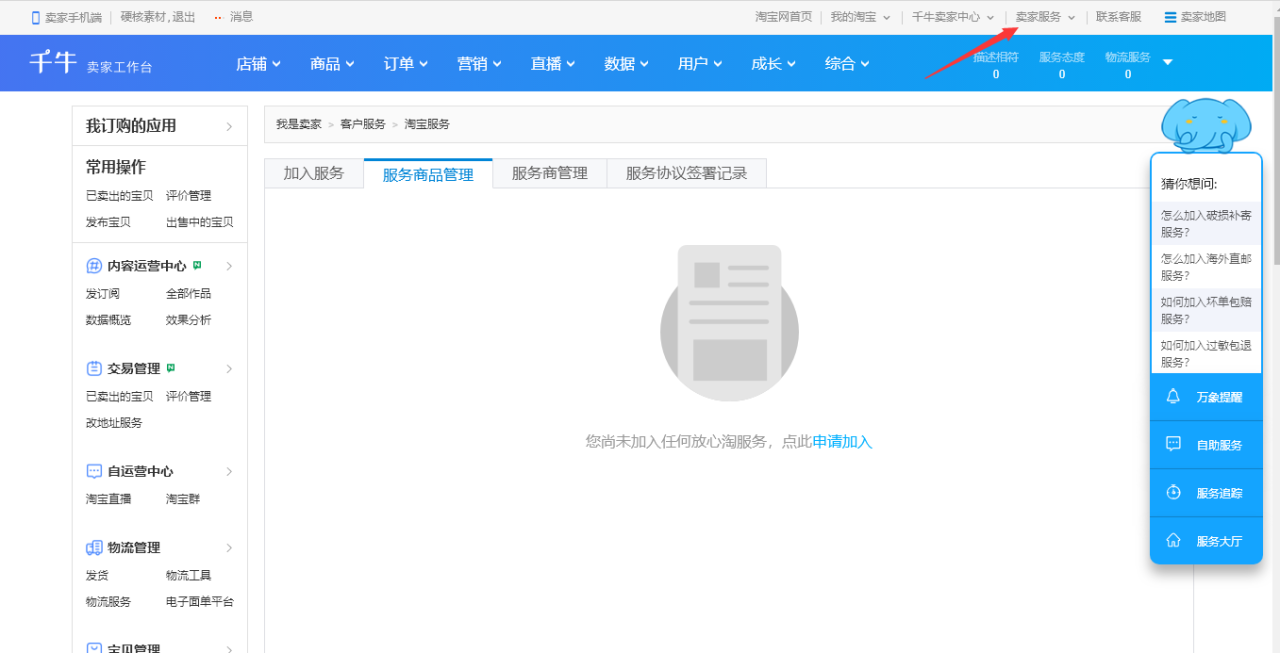Viewport: 1280px width, 653px height.
Task: Open 出售中的宝贝 link
Action: point(200,222)
